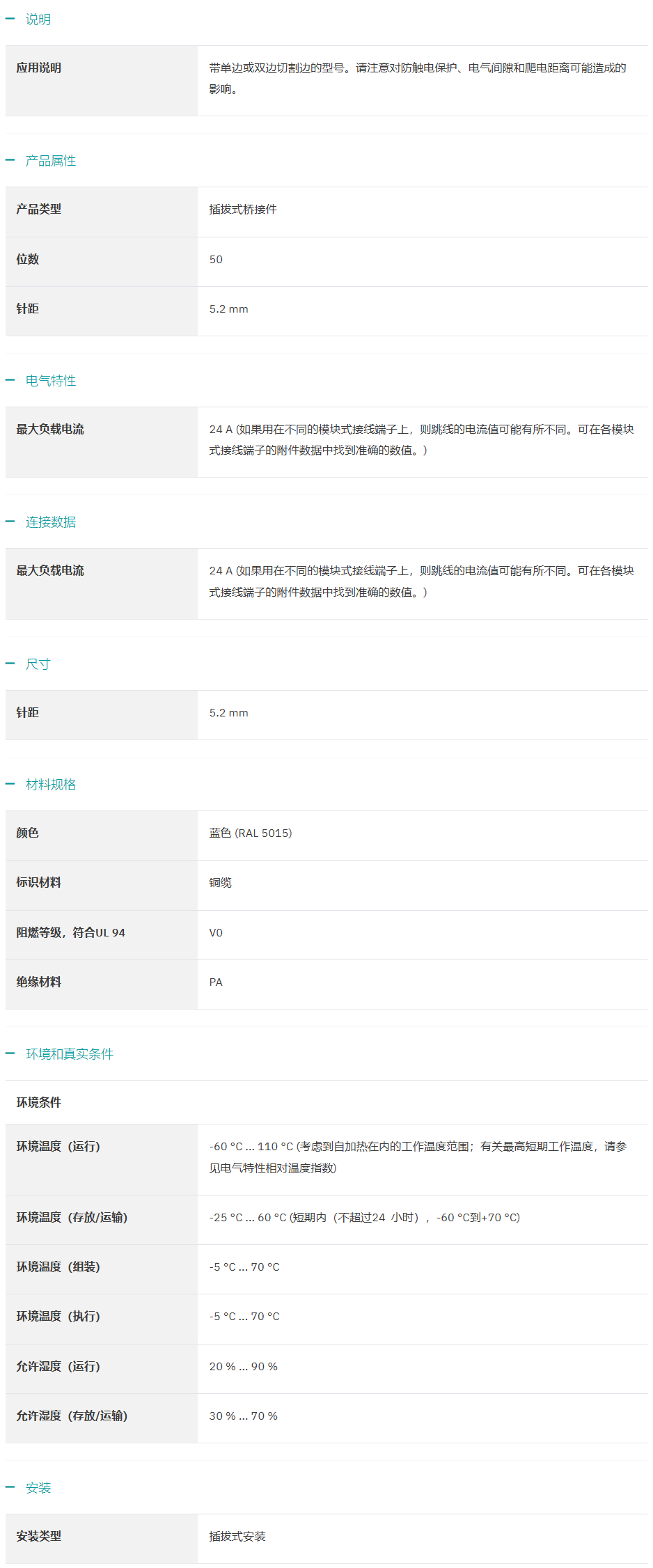Click 24 A description under 连接数据
653x1568 pixels.
422,581
